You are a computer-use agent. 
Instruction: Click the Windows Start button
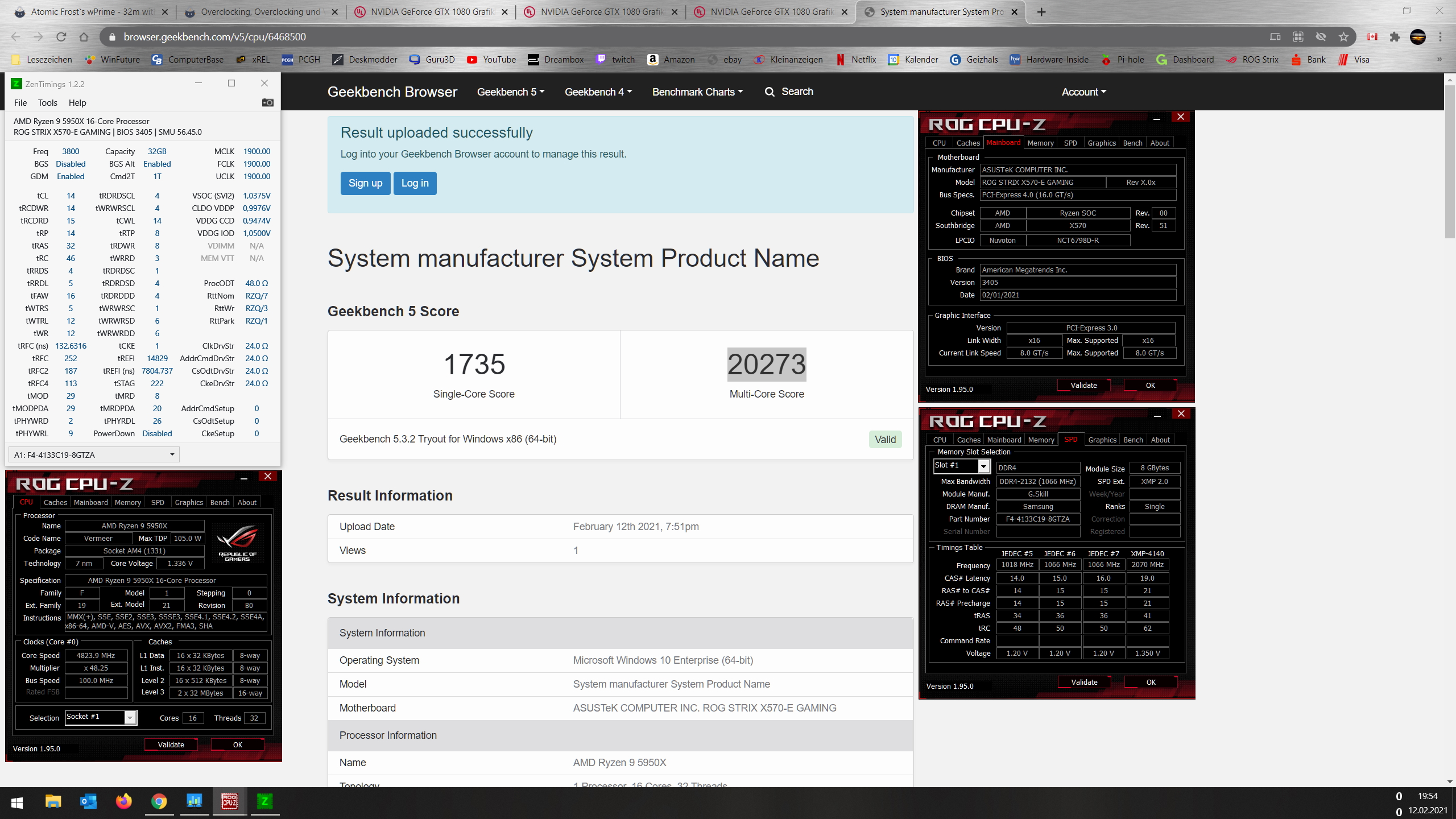pos(17,803)
